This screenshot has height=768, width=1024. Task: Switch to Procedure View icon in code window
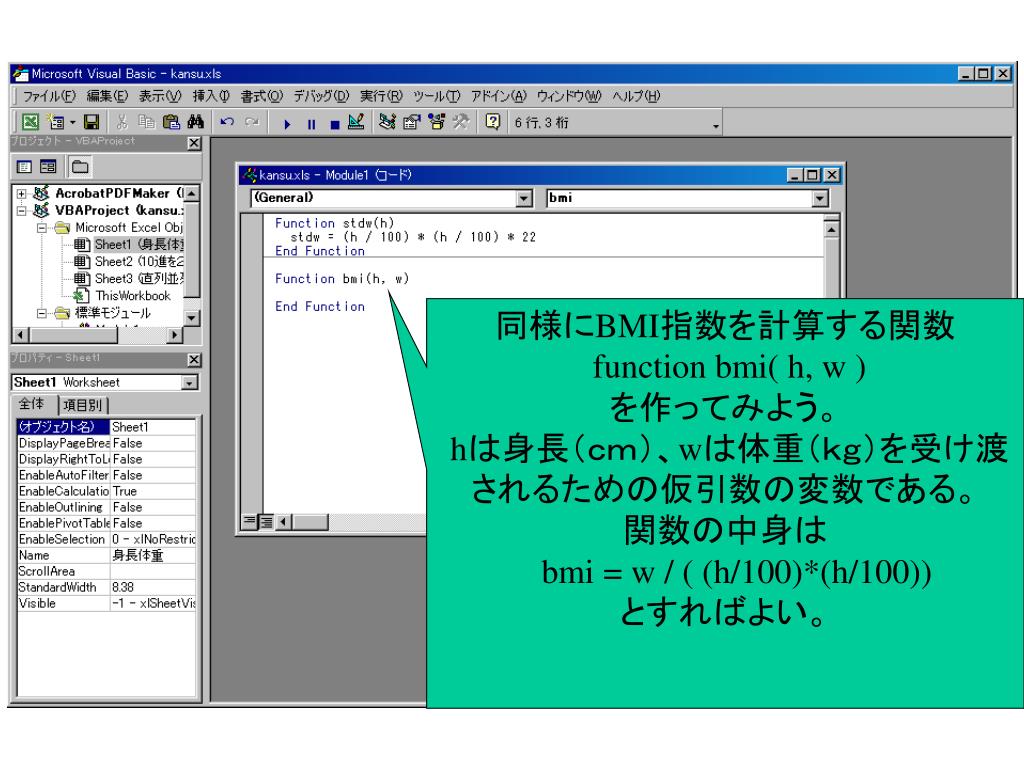pos(249,521)
